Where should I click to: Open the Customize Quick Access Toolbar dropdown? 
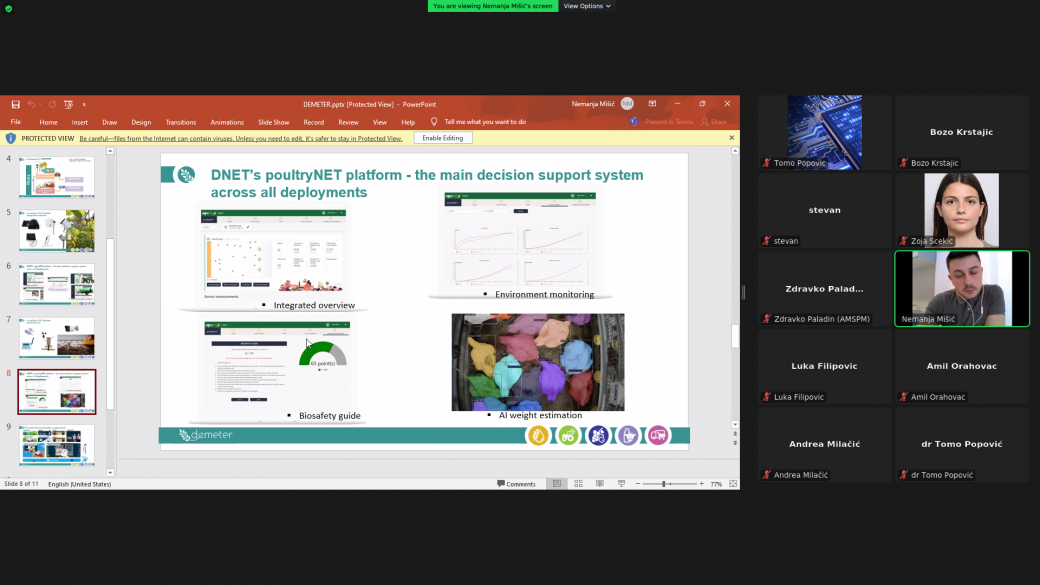[84, 104]
